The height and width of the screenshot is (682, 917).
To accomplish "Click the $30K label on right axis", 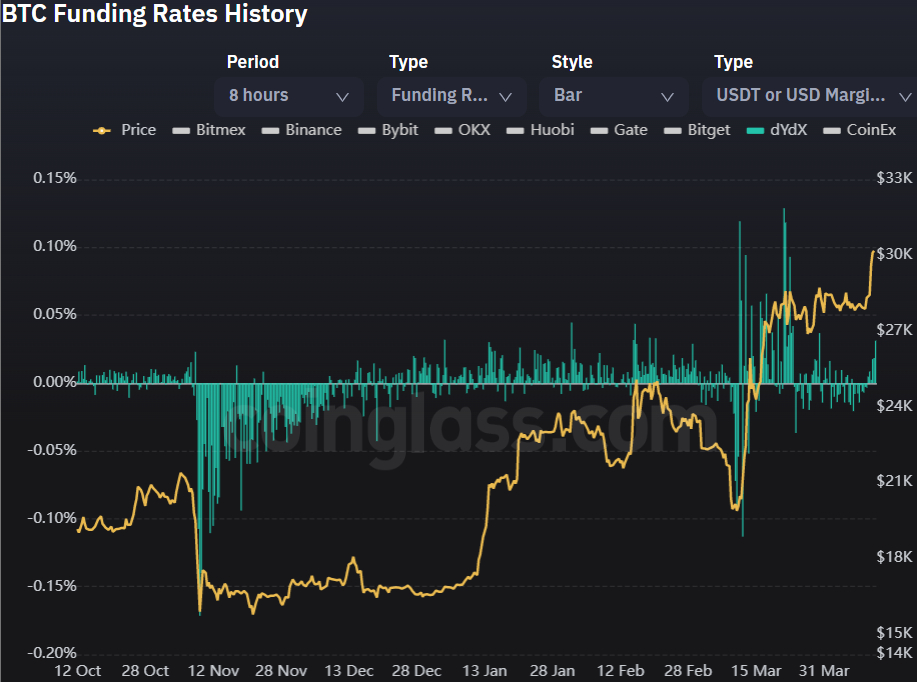I will point(894,253).
